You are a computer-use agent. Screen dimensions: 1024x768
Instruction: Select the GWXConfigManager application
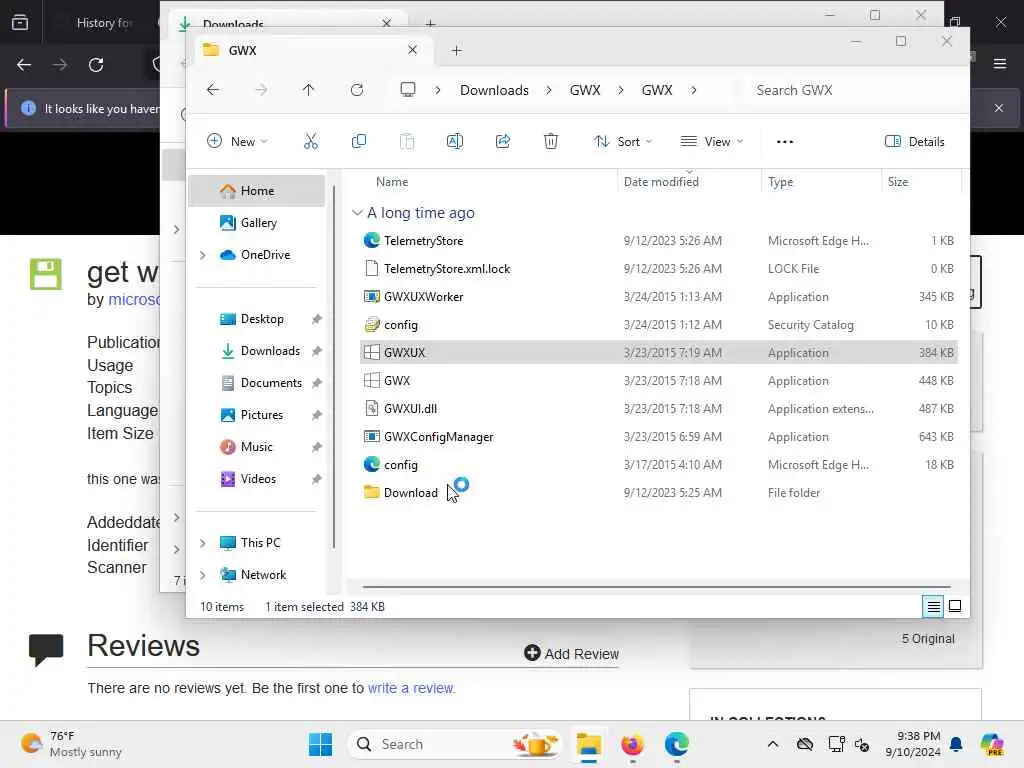pos(658,437)
